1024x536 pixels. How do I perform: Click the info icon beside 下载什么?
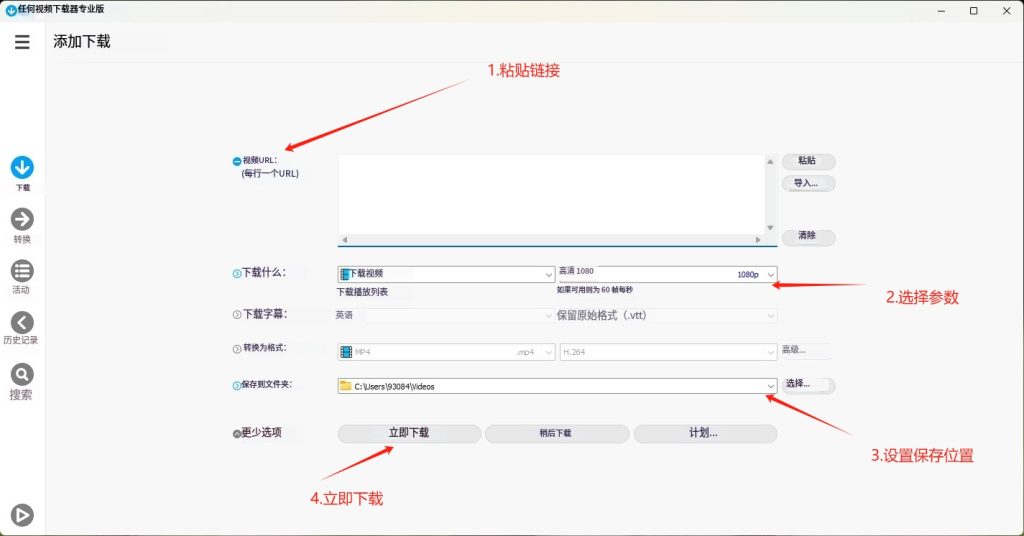pos(236,274)
